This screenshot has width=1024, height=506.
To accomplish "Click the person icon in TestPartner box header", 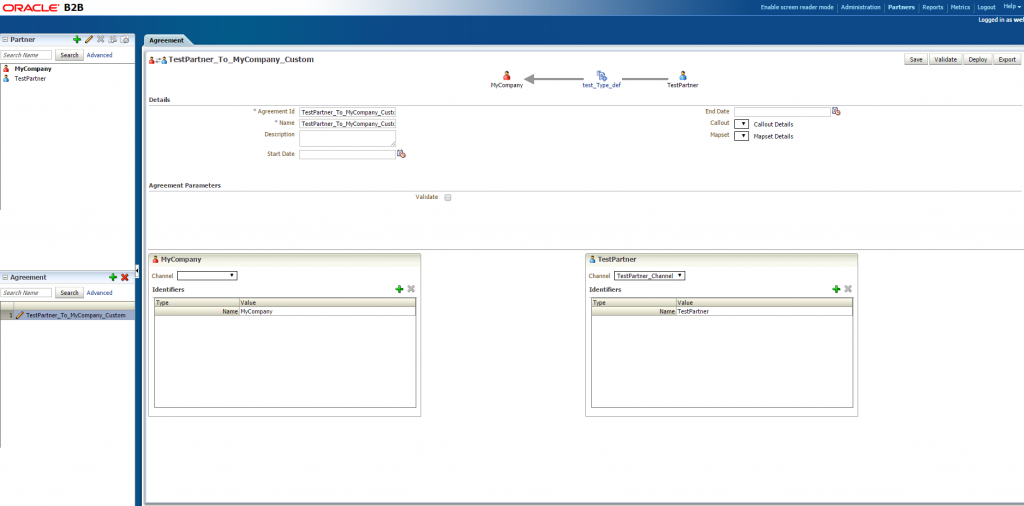I will coord(592,259).
